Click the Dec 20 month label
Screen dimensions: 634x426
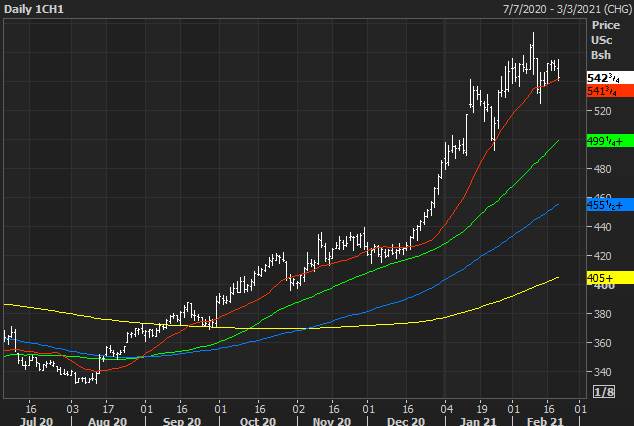[406, 421]
